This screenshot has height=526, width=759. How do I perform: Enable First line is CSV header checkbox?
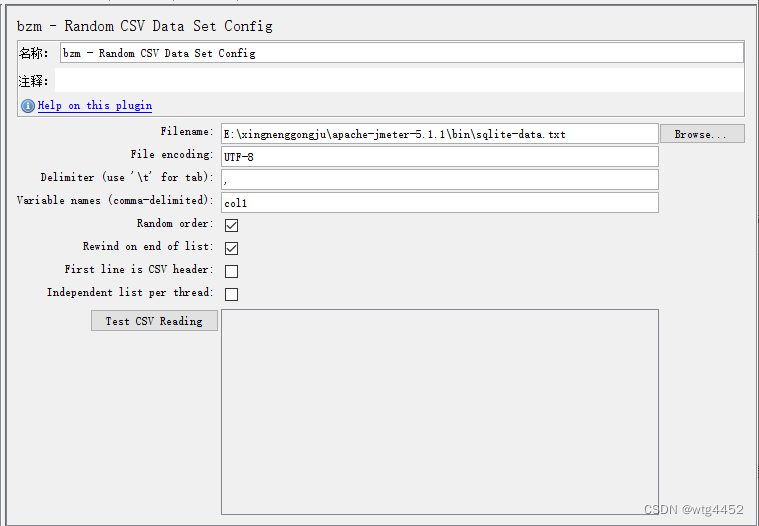click(231, 271)
